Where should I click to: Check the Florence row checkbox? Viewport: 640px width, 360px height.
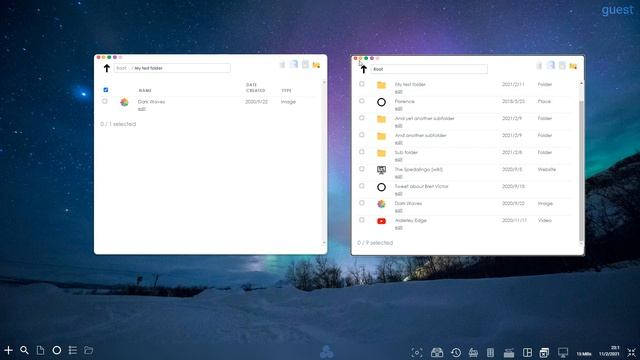(x=362, y=101)
